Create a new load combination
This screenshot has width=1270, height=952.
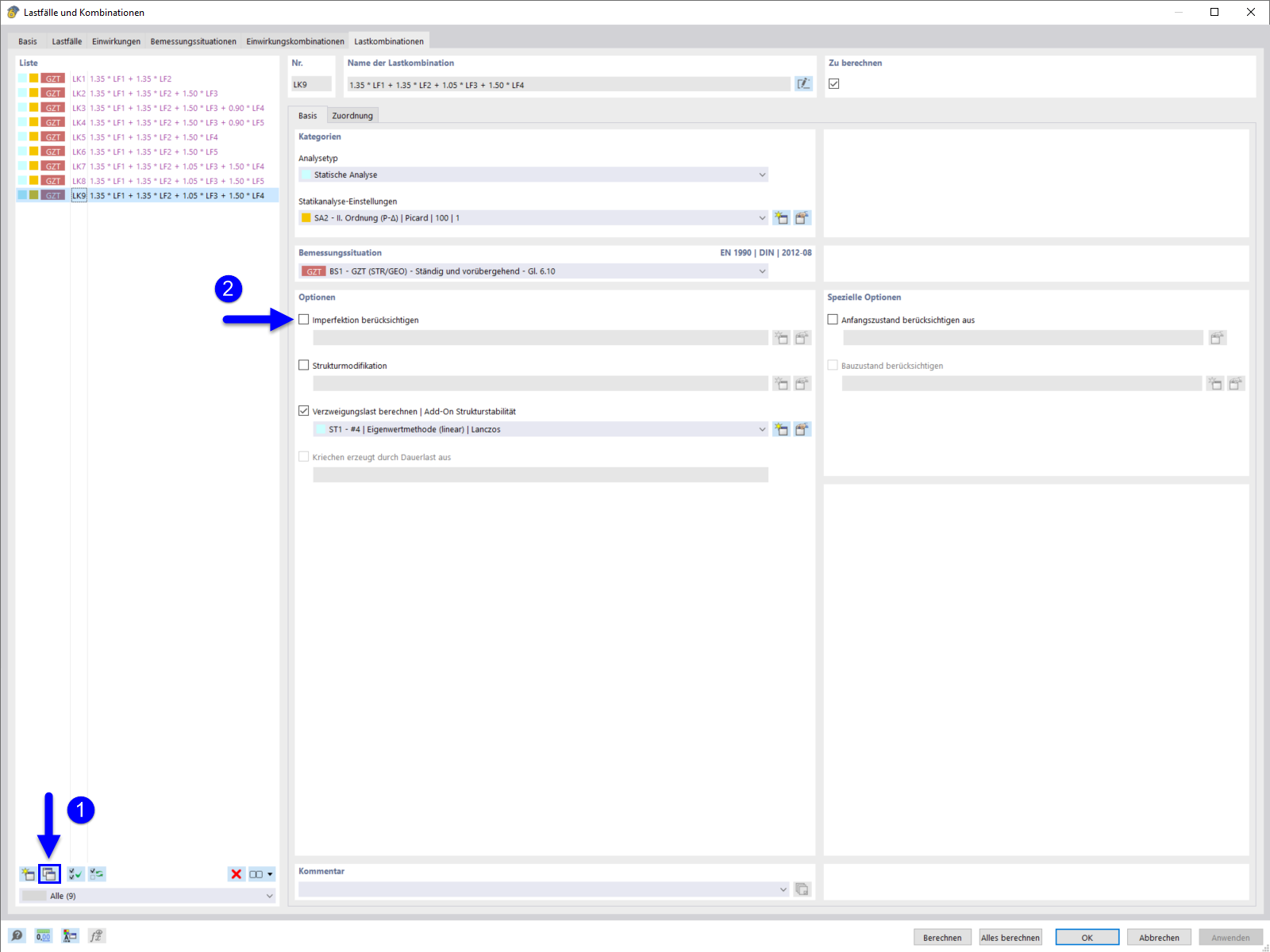coord(26,873)
